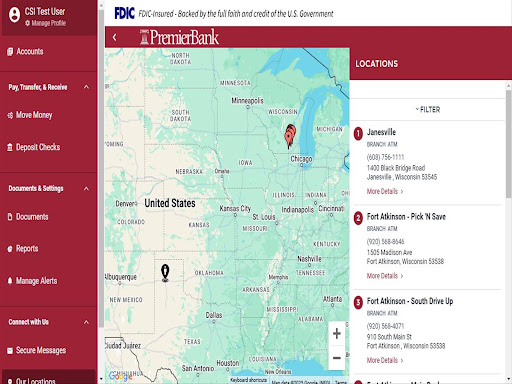Click the PremierBank logo
The image size is (512, 384).
pos(179,37)
